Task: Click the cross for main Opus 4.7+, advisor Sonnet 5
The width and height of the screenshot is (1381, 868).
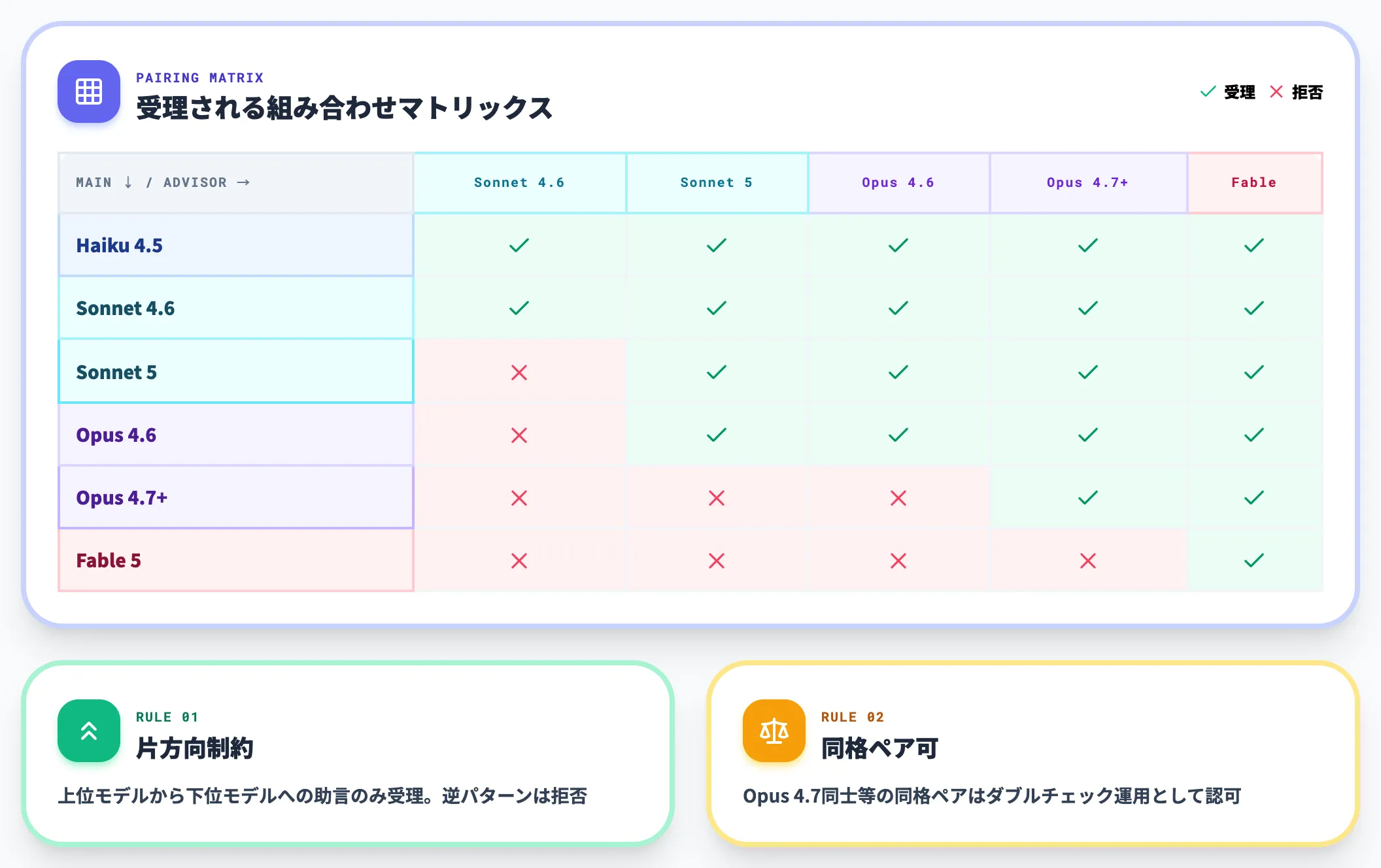Action: pos(717,498)
